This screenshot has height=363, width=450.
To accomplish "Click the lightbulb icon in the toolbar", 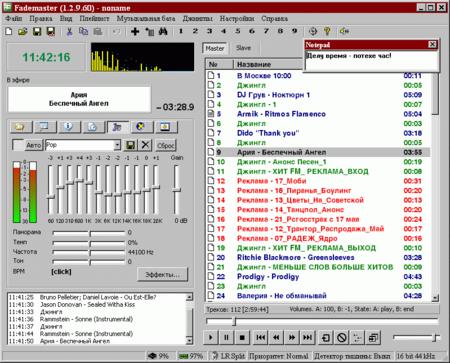I will click(327, 31).
